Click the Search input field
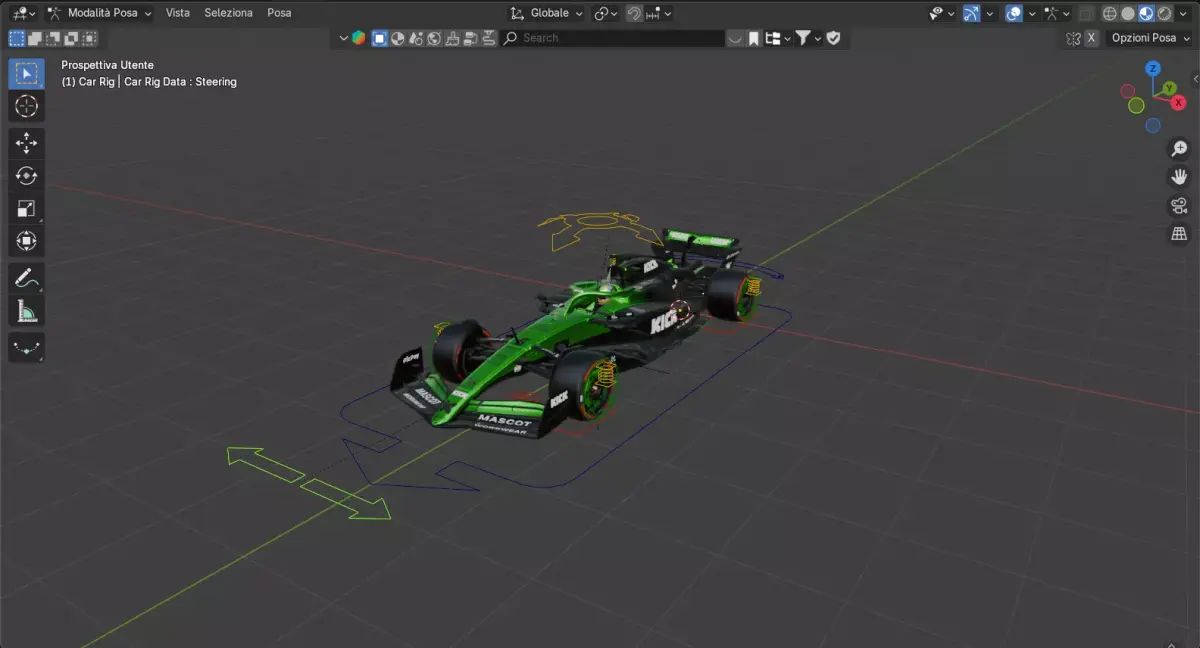This screenshot has height=648, width=1200. click(613, 38)
